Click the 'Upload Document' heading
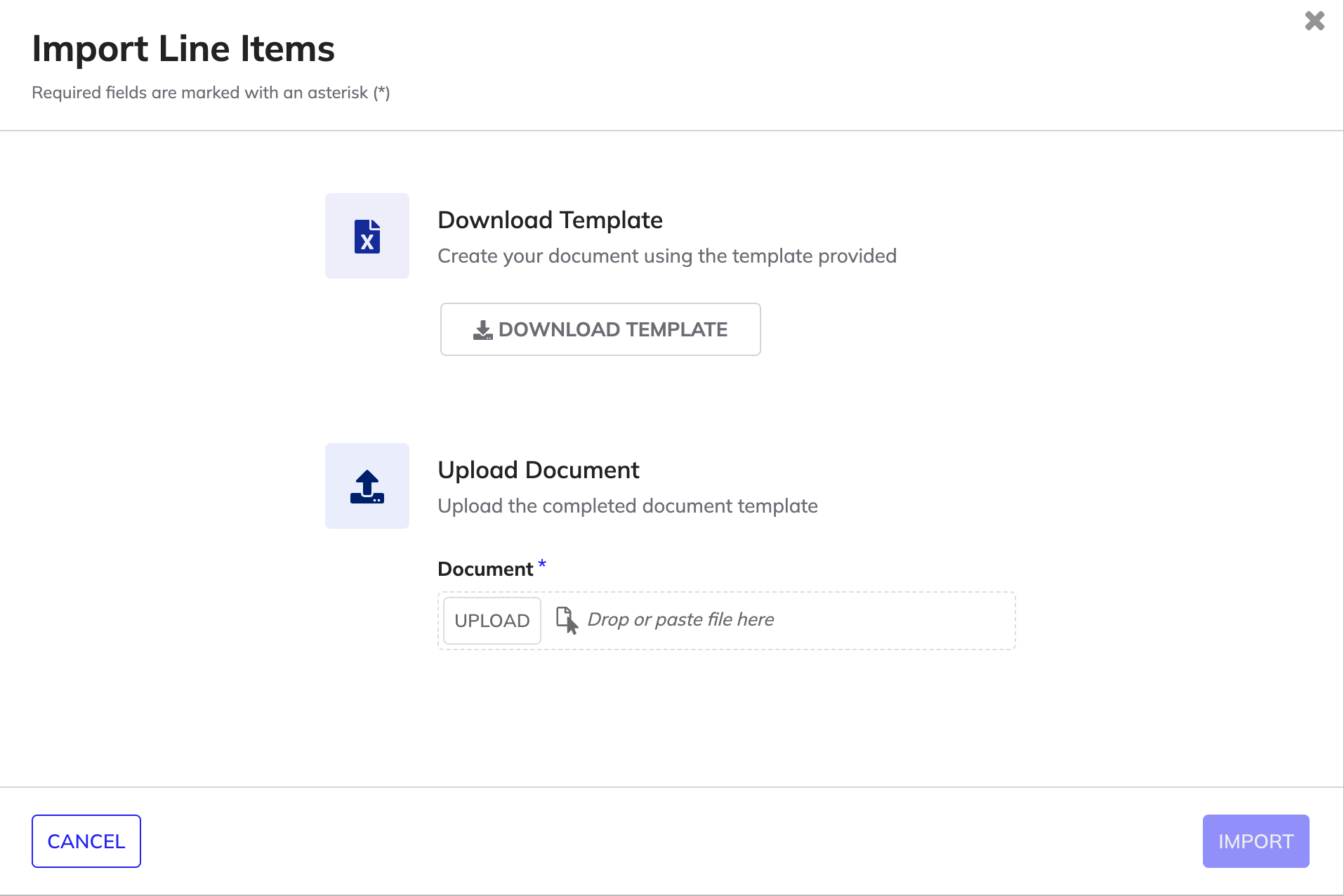Screen dimensions: 1344x896 click(x=539, y=470)
